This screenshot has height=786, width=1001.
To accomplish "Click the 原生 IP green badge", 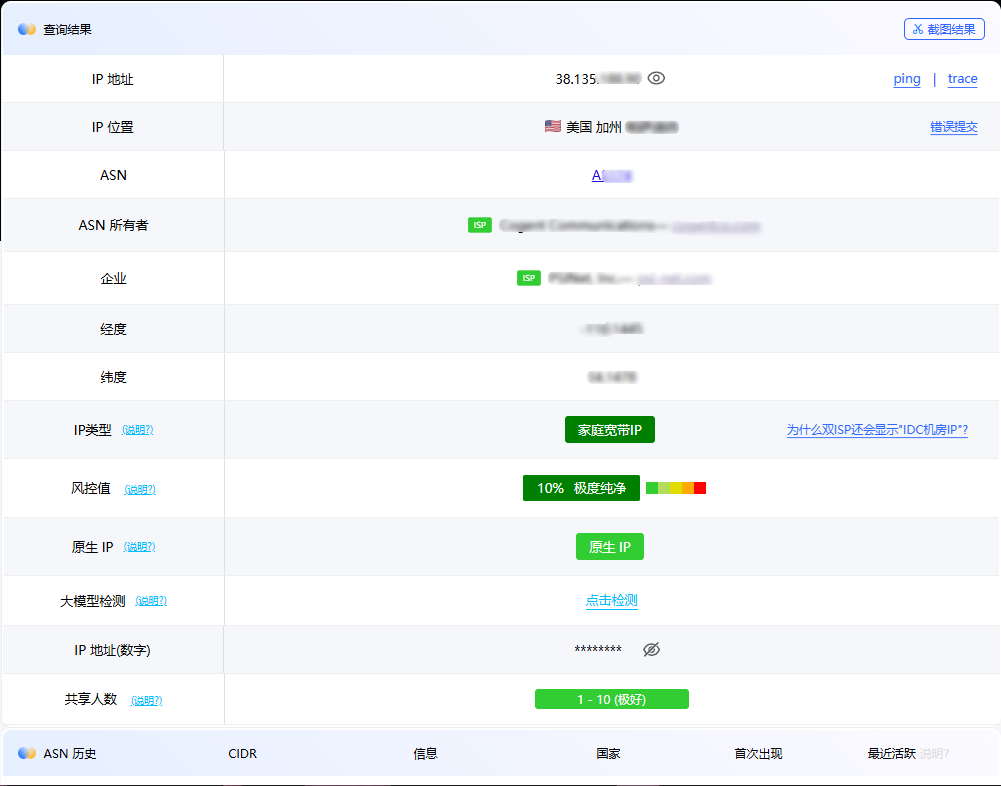I will pos(609,546).
